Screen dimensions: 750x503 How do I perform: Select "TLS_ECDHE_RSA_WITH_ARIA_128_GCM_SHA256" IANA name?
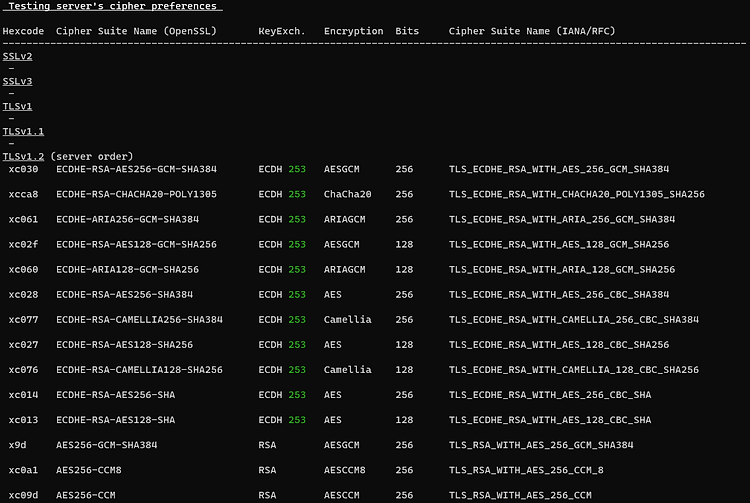tap(562, 270)
